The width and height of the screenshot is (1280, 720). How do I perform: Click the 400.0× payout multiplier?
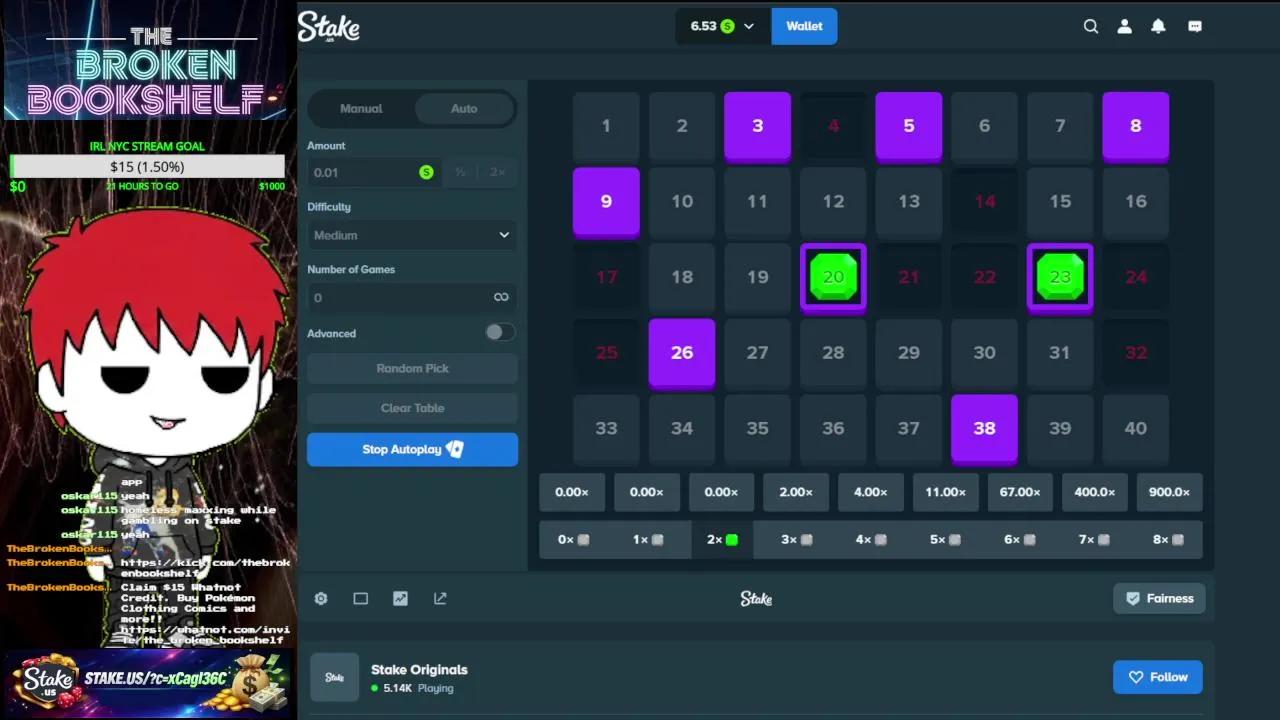[x=1095, y=492]
